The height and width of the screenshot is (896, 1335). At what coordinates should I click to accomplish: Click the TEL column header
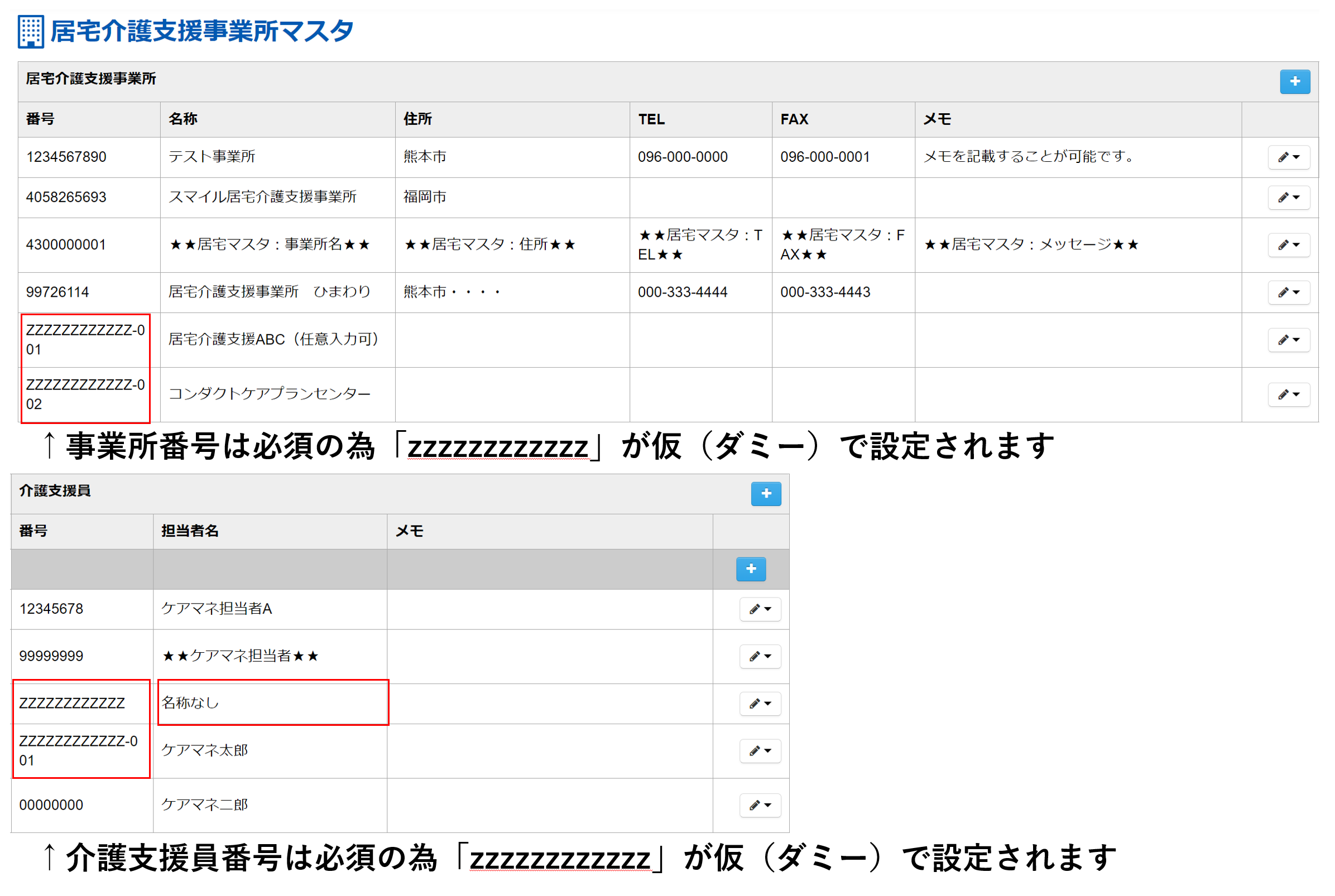pyautogui.click(x=651, y=119)
